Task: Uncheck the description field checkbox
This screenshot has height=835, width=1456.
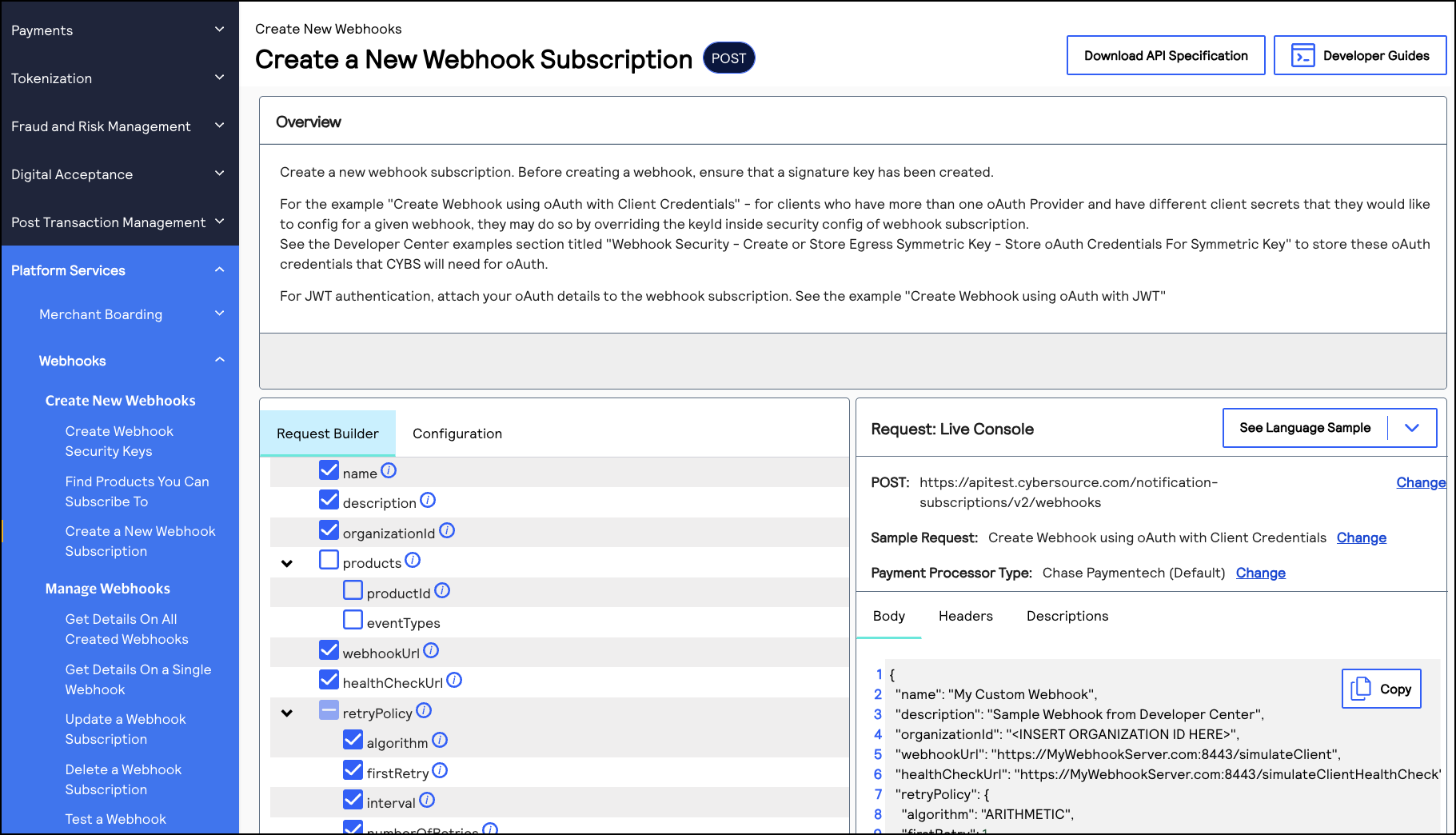Action: click(329, 500)
